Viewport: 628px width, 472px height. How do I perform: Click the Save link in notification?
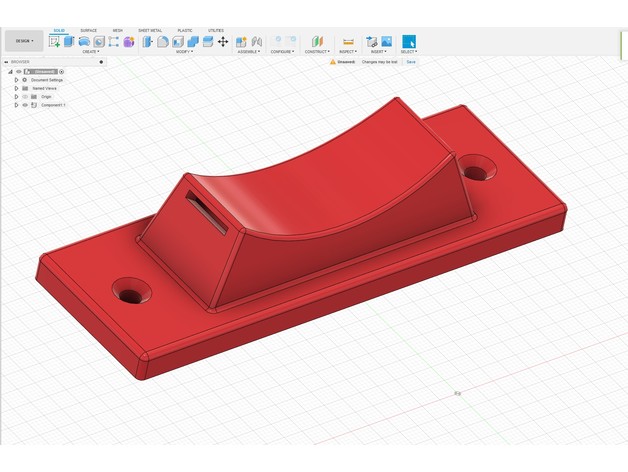point(411,61)
